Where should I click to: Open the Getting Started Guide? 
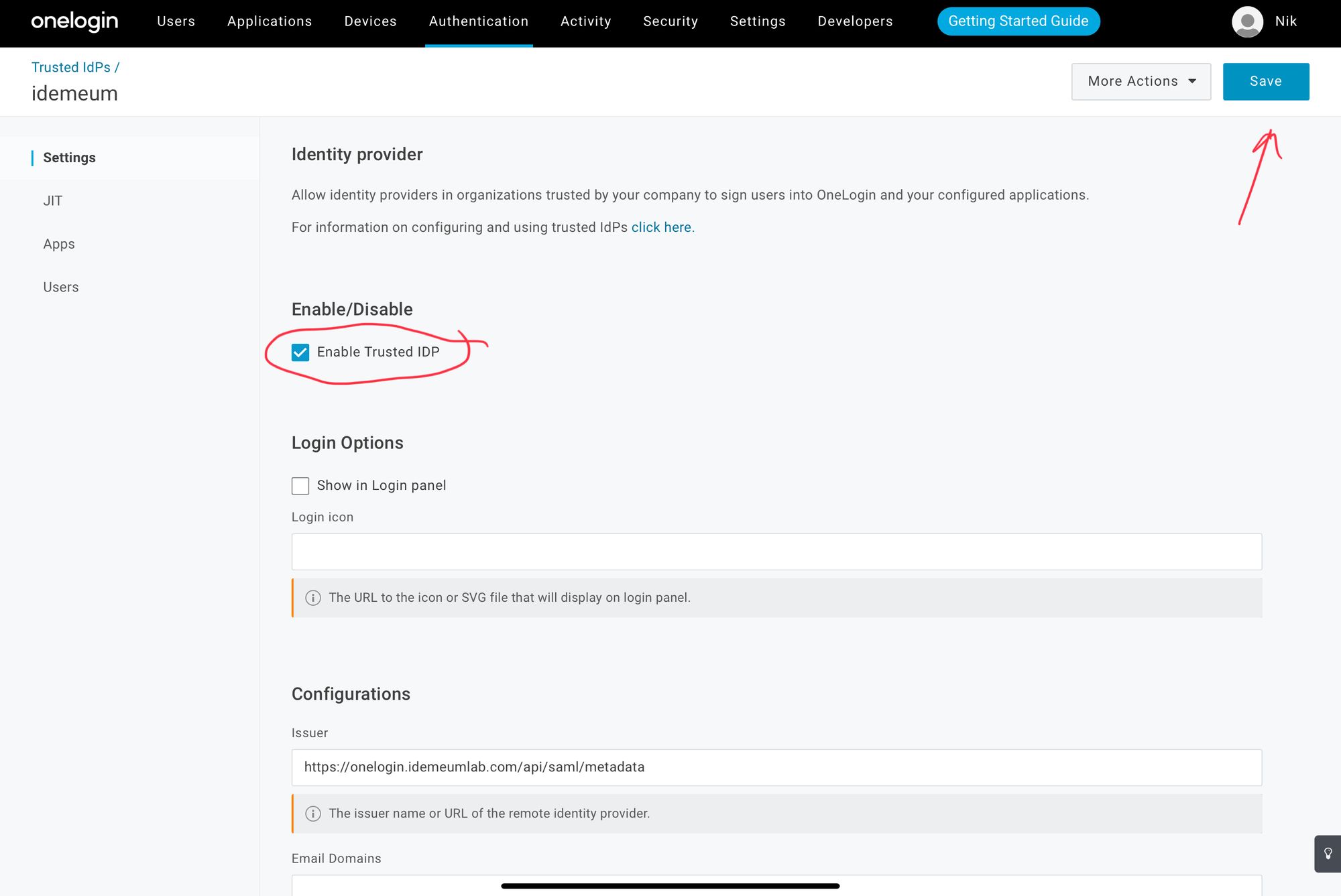coord(1018,21)
